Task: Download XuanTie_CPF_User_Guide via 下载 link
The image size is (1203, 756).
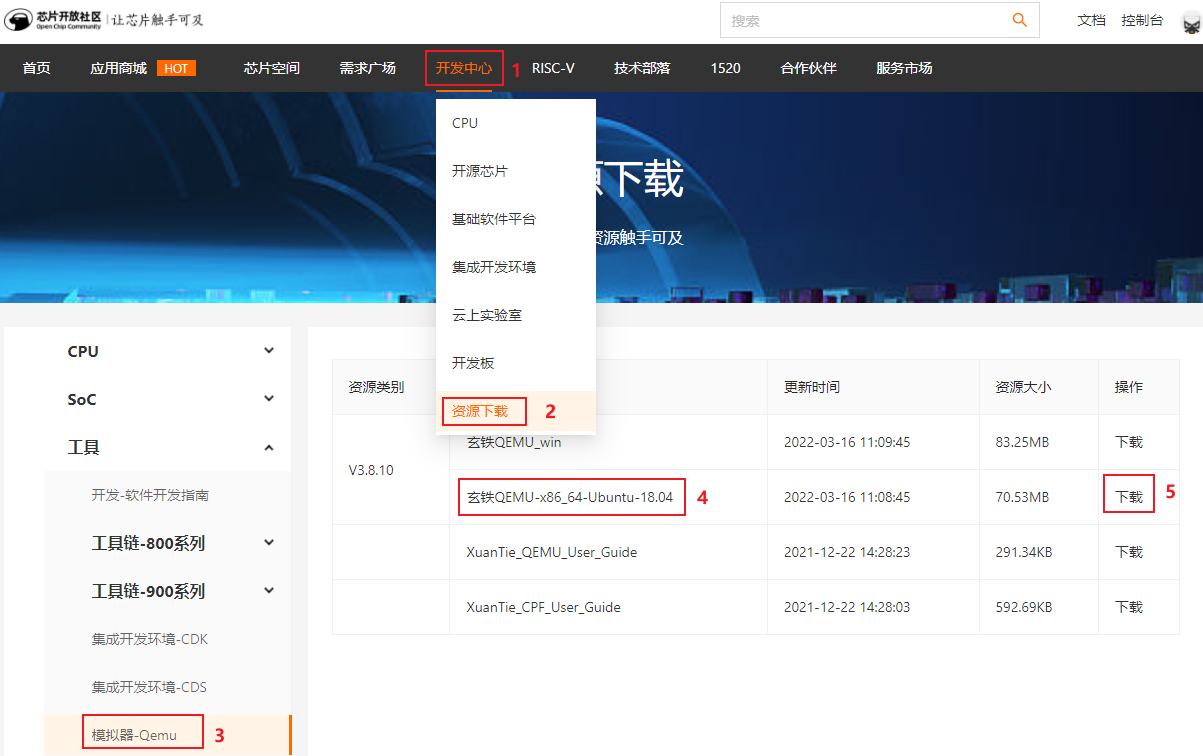Action: (x=1129, y=607)
